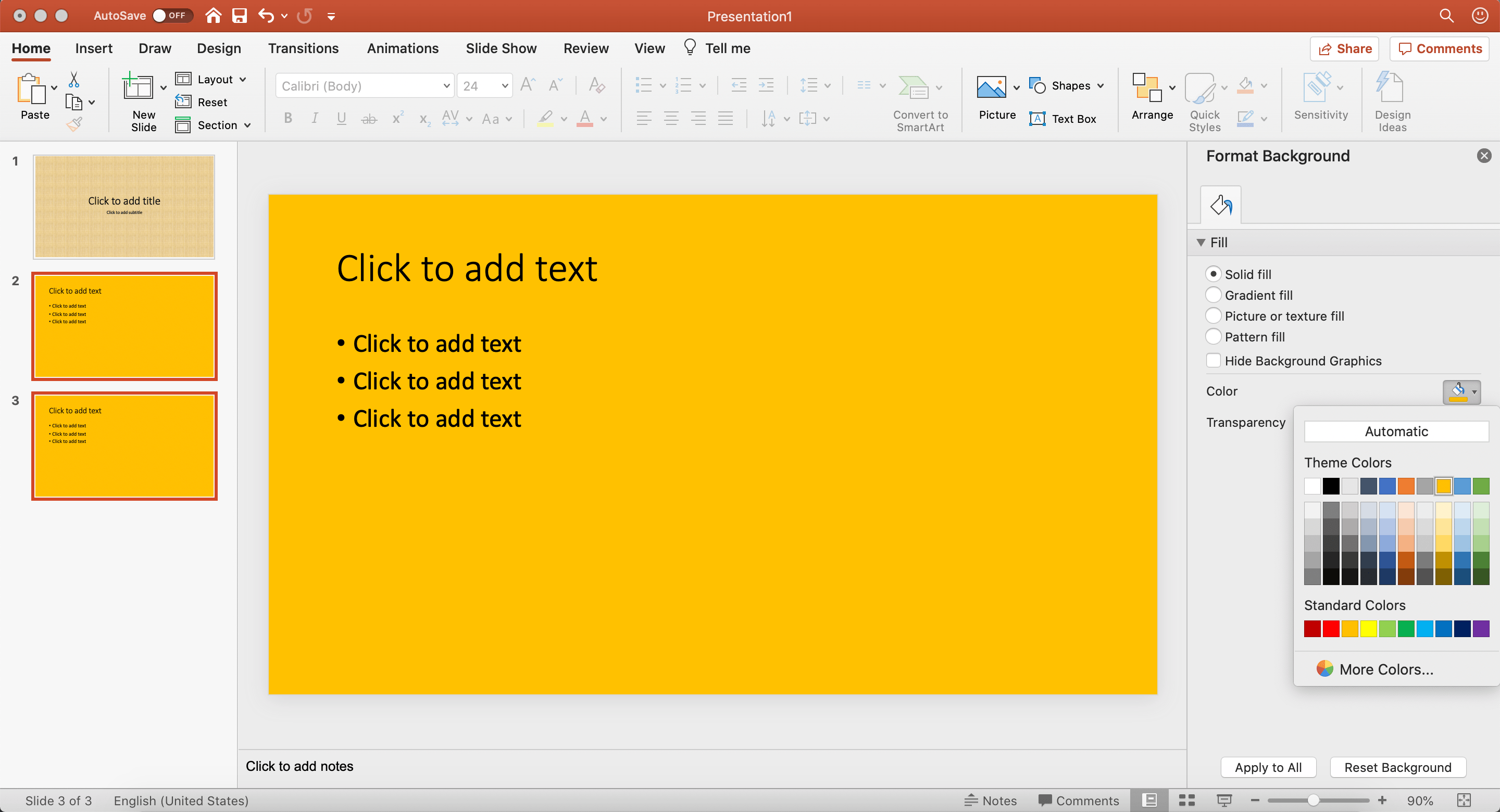Click Apply to All button

tap(1268, 767)
